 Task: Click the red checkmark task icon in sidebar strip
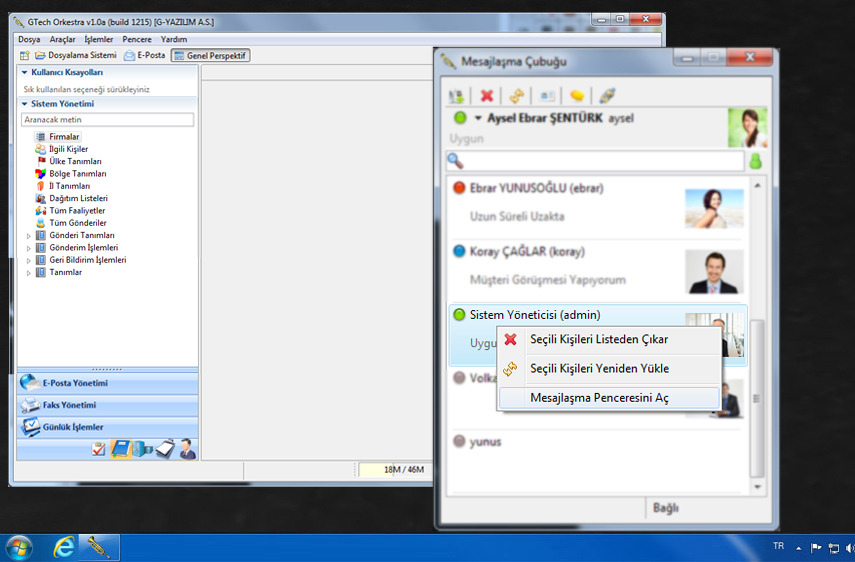(x=98, y=449)
